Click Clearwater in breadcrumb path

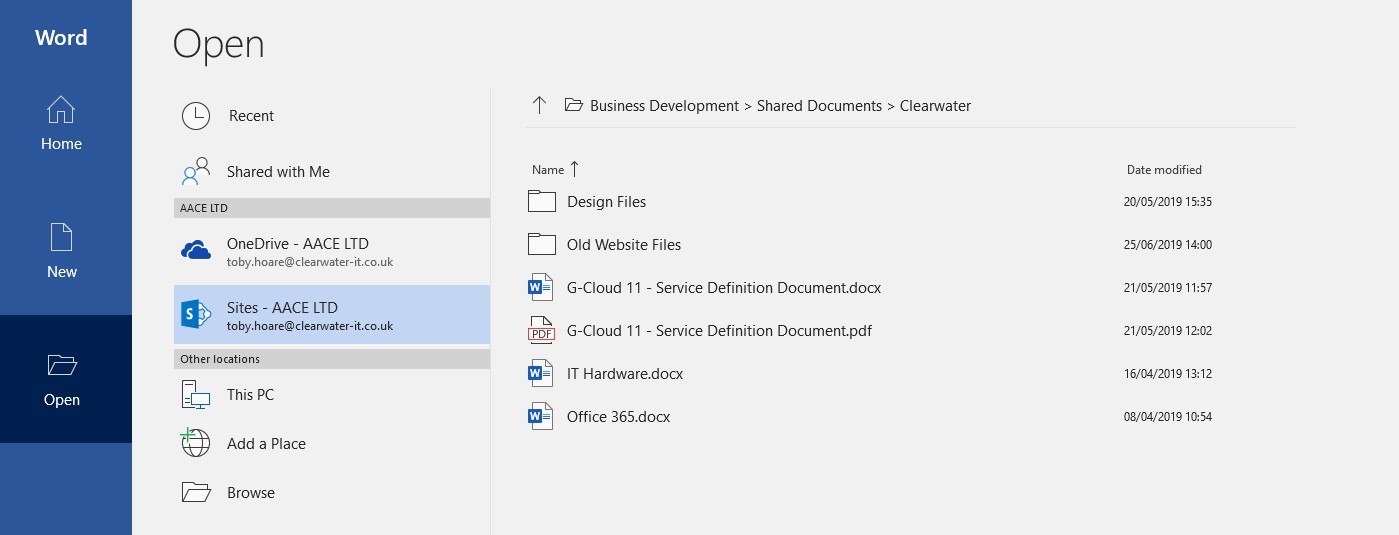click(x=935, y=106)
